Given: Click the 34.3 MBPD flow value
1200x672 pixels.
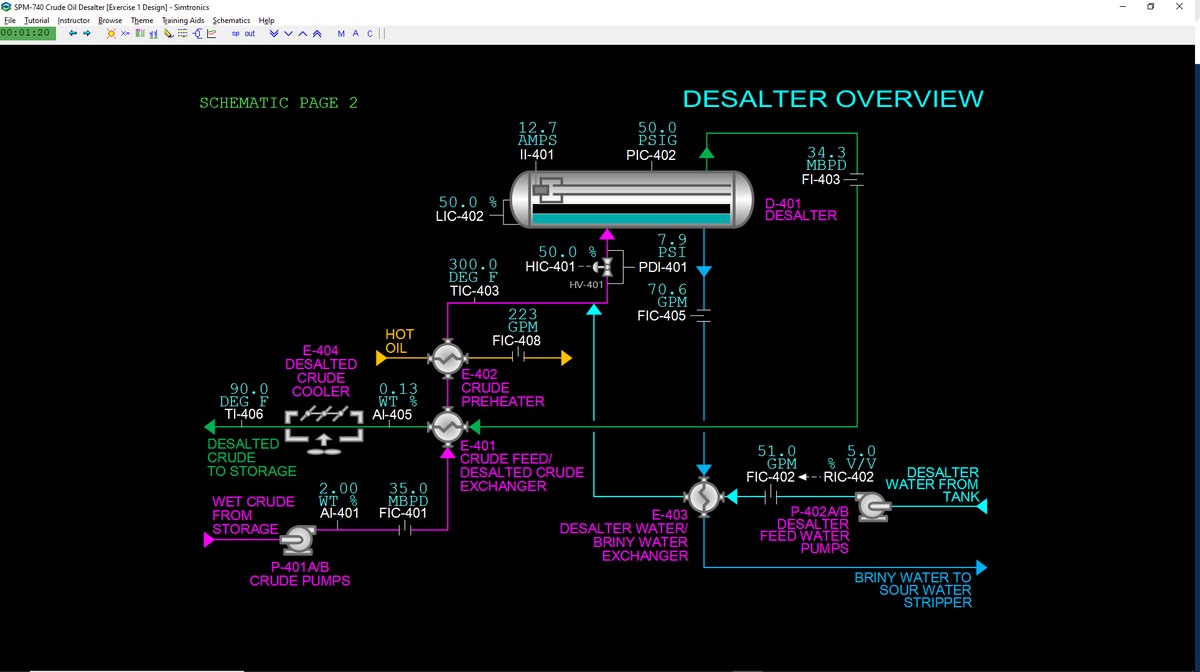Looking at the screenshot, I should (827, 158).
